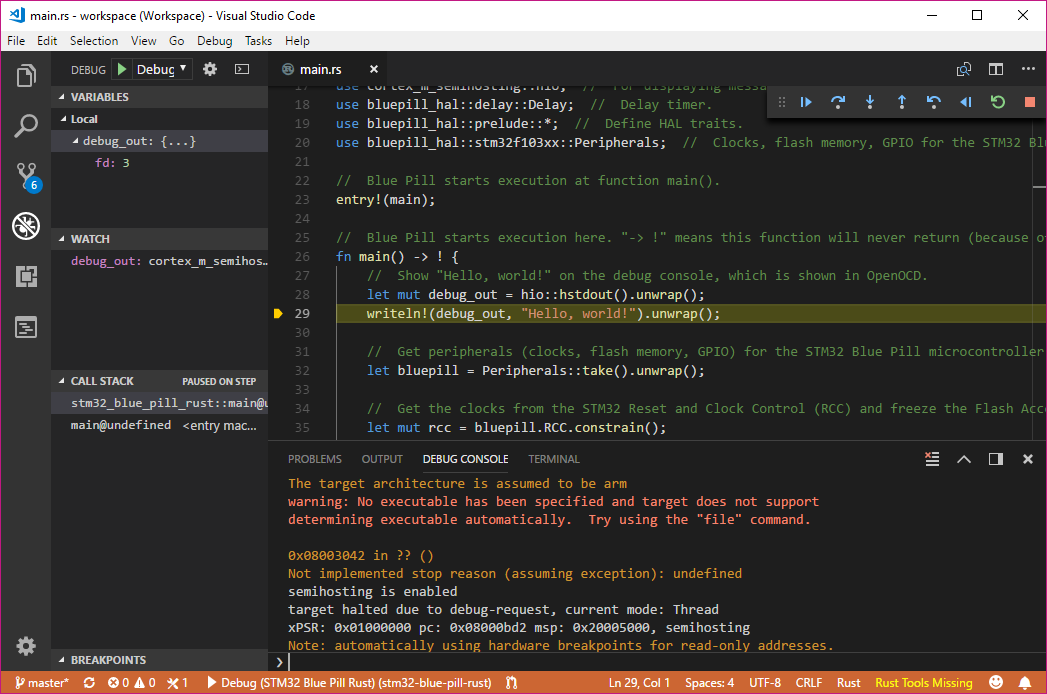Open the sixth activity bar panel icon
Image resolution: width=1047 pixels, height=694 pixels.
(26, 327)
